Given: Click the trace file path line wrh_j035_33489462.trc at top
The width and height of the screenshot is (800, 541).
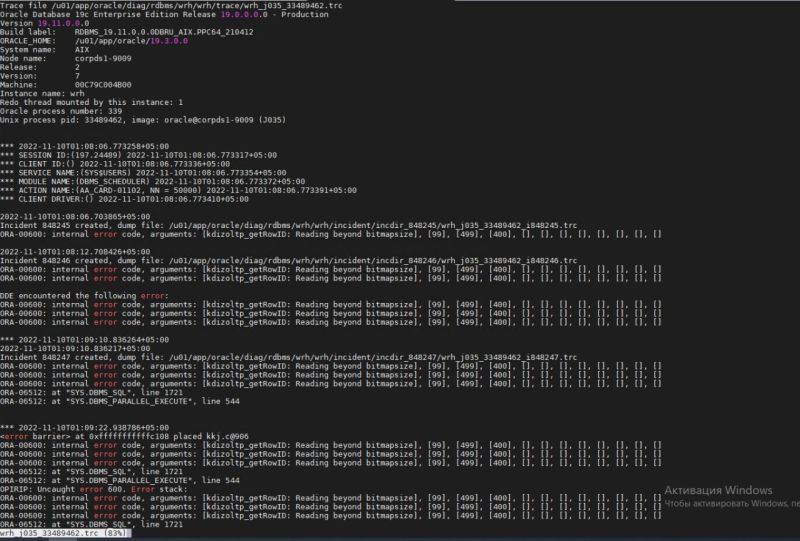Looking at the screenshot, I should pos(171,5).
